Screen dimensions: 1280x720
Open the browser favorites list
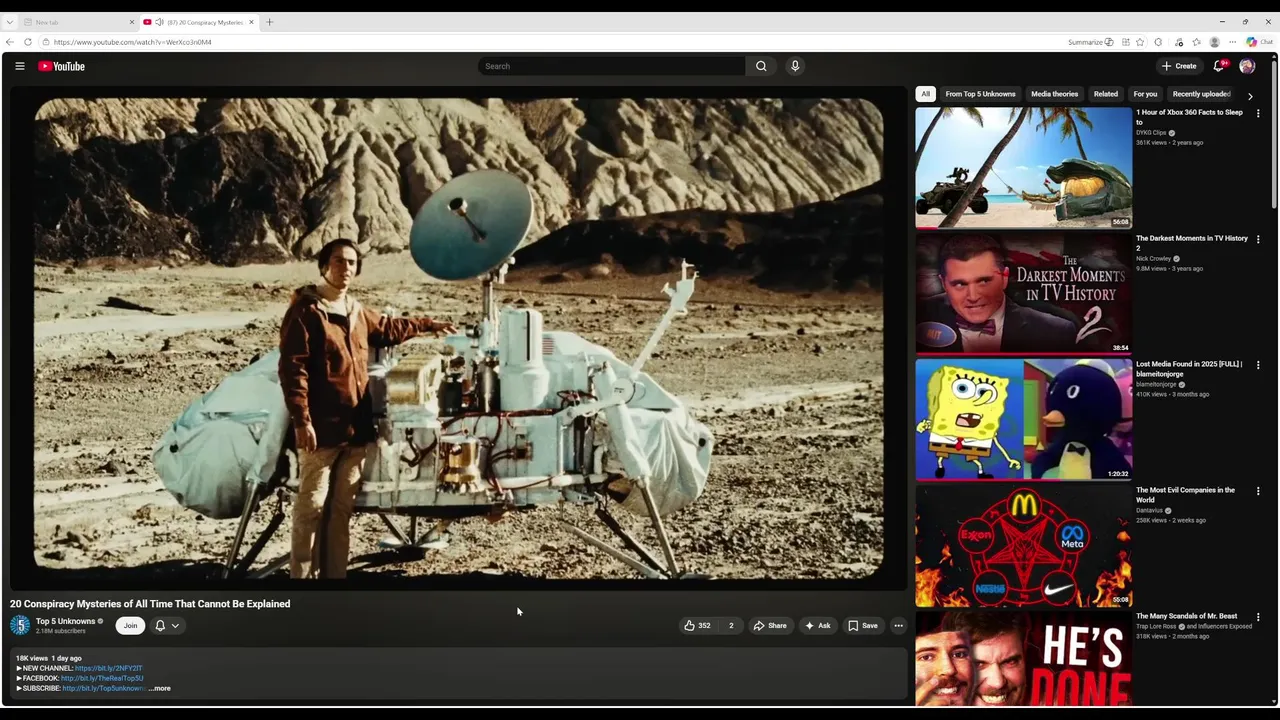(1196, 42)
